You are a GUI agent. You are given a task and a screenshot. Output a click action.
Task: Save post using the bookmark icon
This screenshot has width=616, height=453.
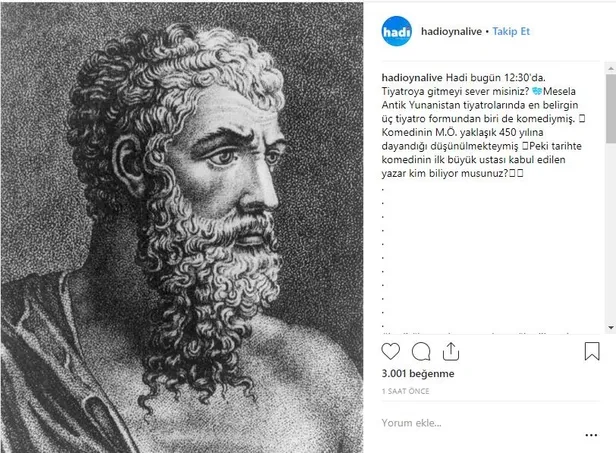click(x=592, y=351)
